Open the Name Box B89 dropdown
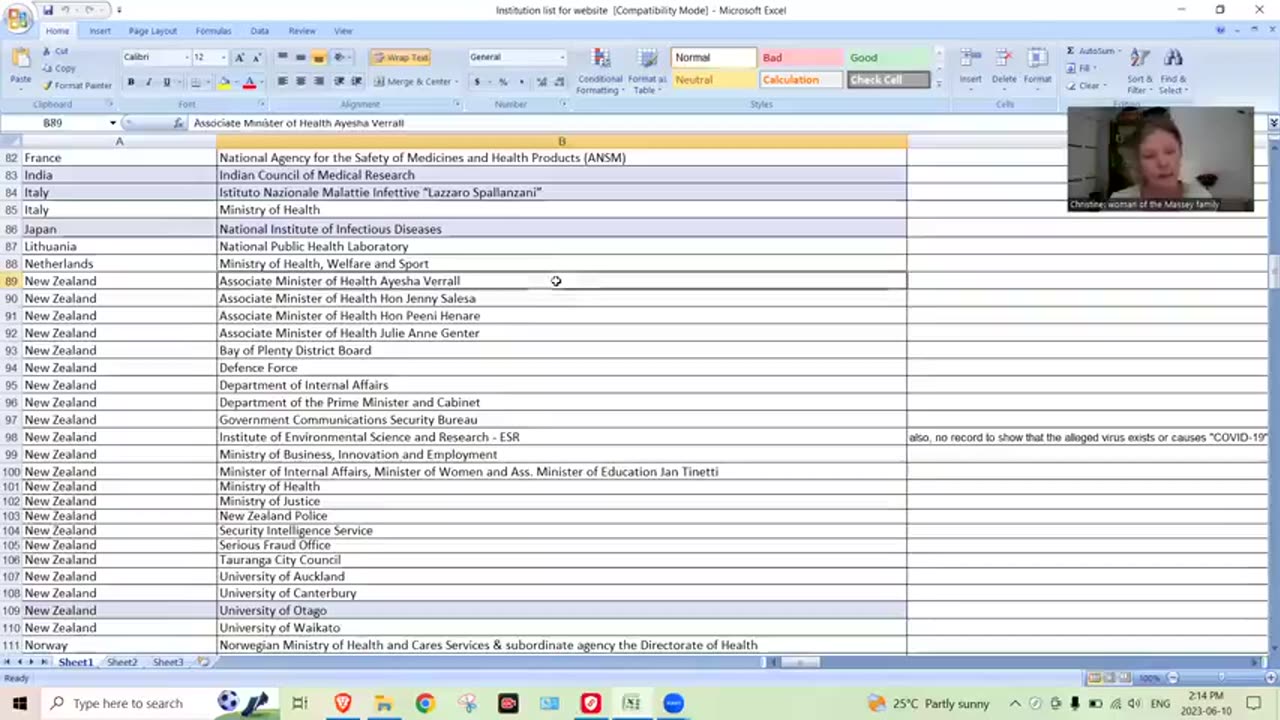 112,123
